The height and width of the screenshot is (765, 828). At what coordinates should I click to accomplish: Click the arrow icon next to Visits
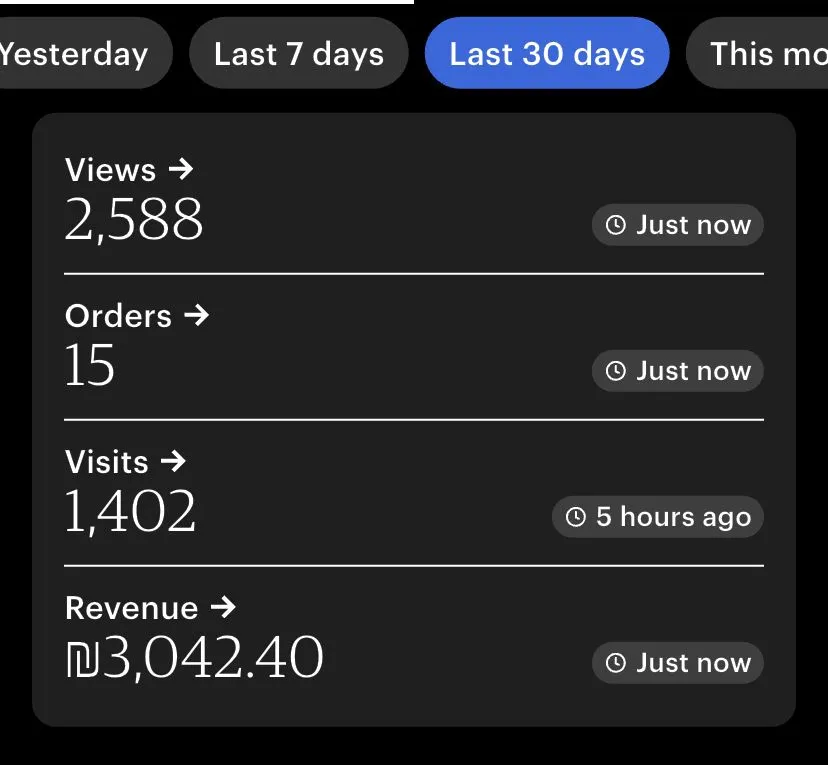click(173, 461)
